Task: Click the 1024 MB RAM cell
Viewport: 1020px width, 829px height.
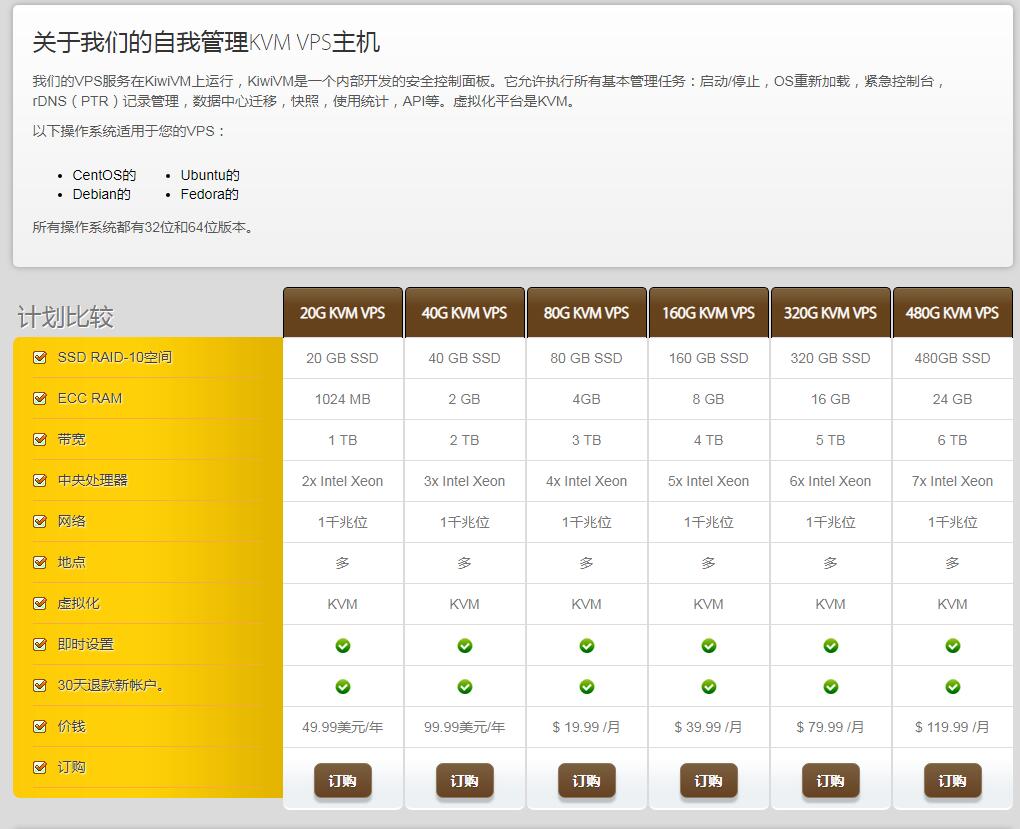Action: [343, 399]
